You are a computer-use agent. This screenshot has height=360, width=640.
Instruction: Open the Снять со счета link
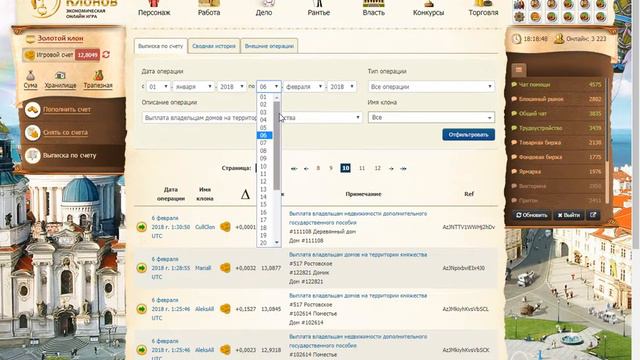tap(65, 133)
